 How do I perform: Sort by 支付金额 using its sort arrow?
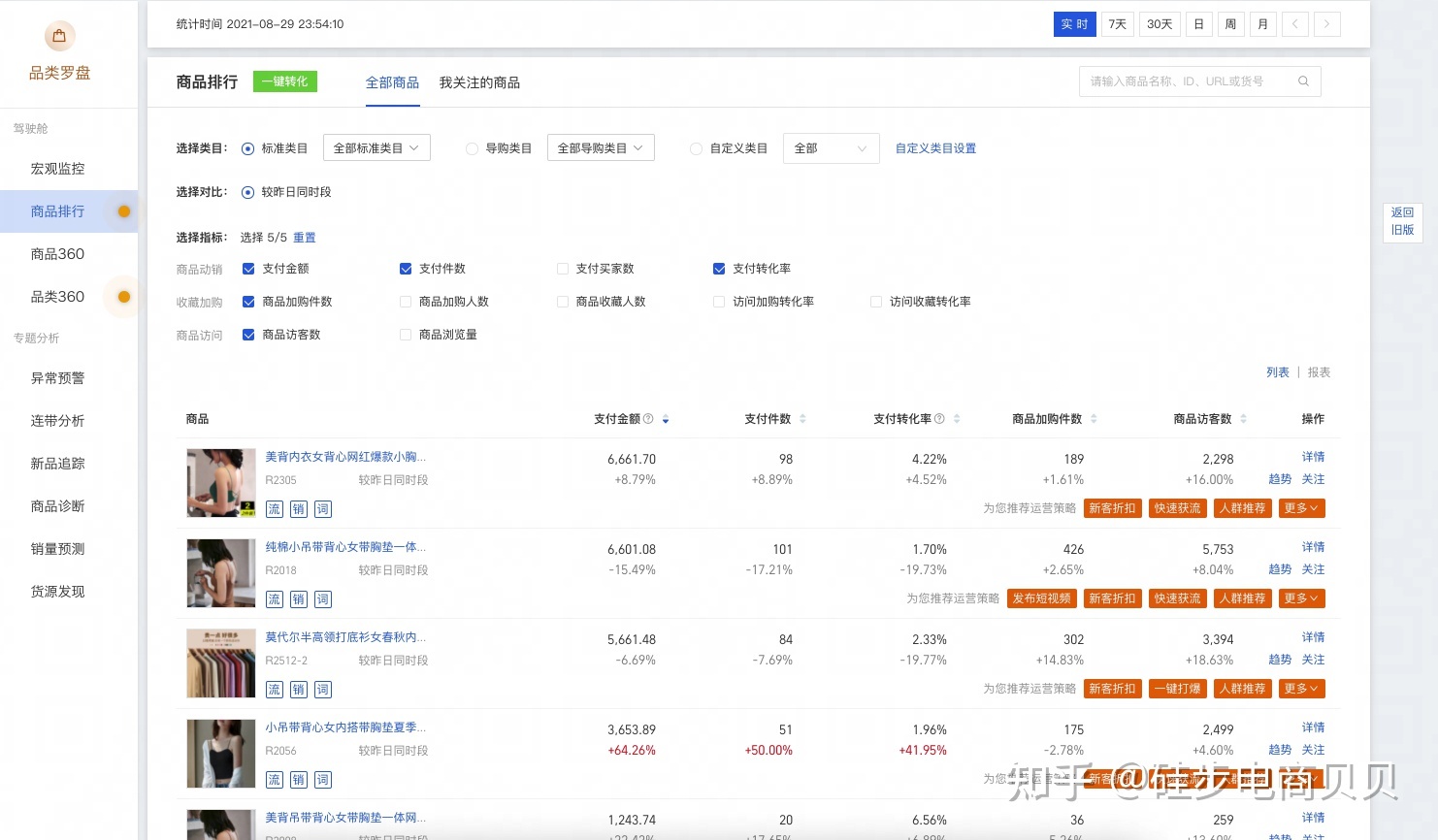[666, 419]
